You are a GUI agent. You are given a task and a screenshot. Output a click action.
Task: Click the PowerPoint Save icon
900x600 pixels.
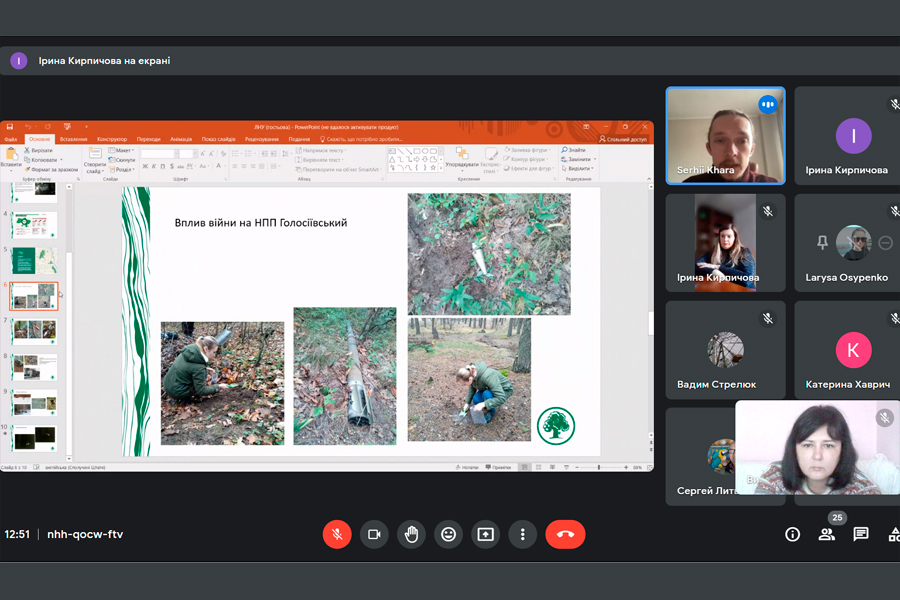tap(10, 126)
